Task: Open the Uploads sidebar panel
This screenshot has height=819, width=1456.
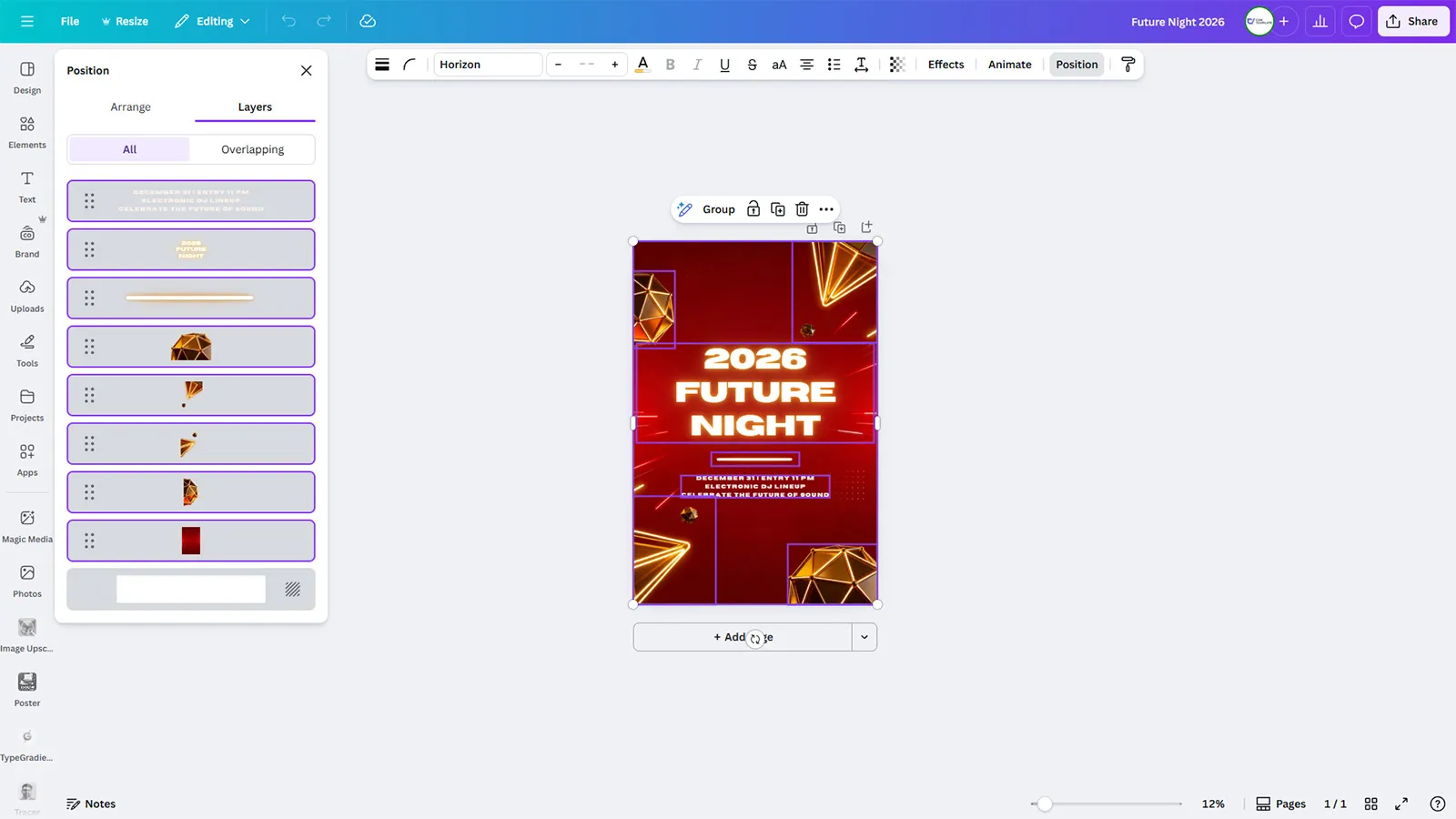Action: click(x=27, y=295)
